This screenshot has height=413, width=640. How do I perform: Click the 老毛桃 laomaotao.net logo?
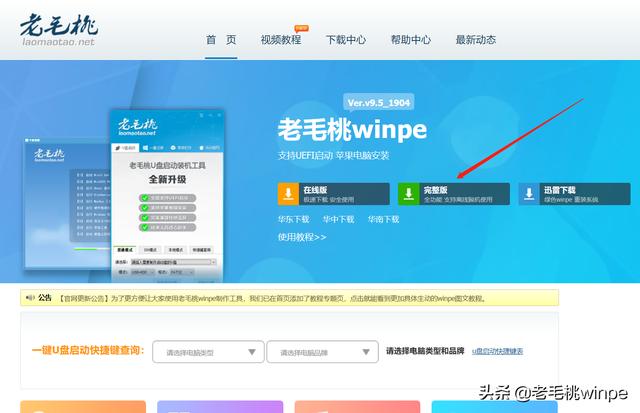click(58, 30)
